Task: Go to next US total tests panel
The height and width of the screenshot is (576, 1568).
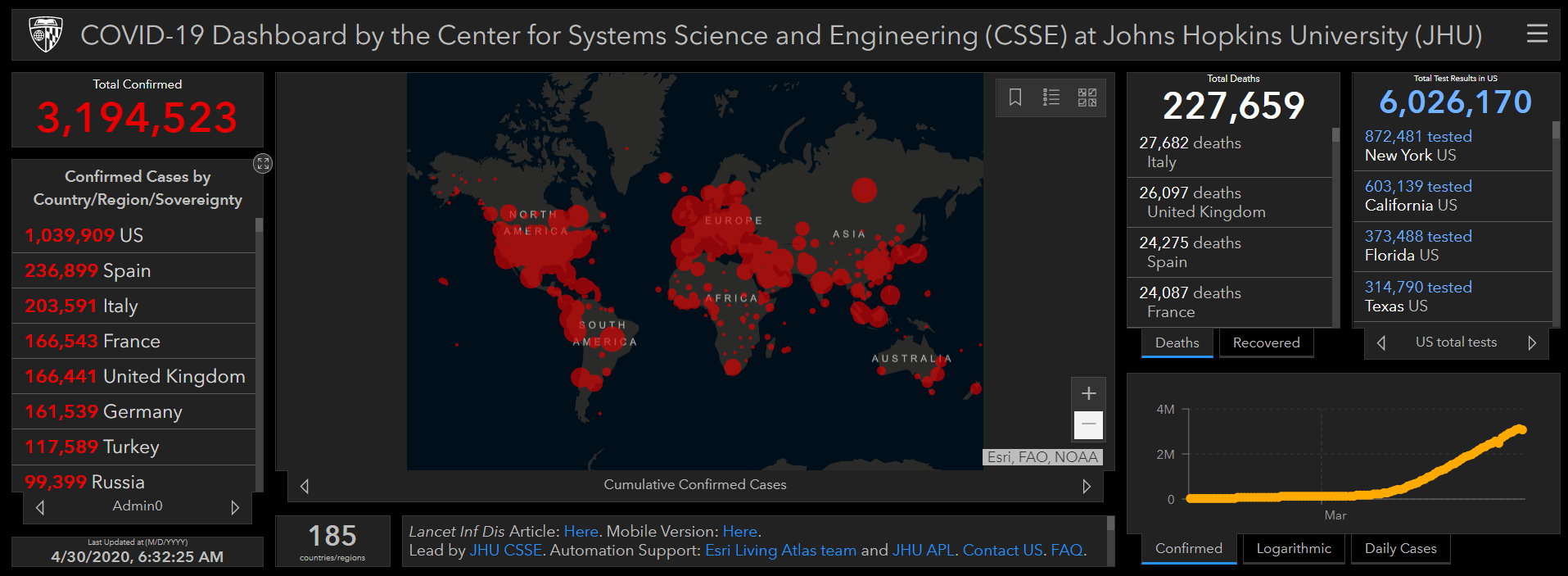Action: click(x=1532, y=343)
